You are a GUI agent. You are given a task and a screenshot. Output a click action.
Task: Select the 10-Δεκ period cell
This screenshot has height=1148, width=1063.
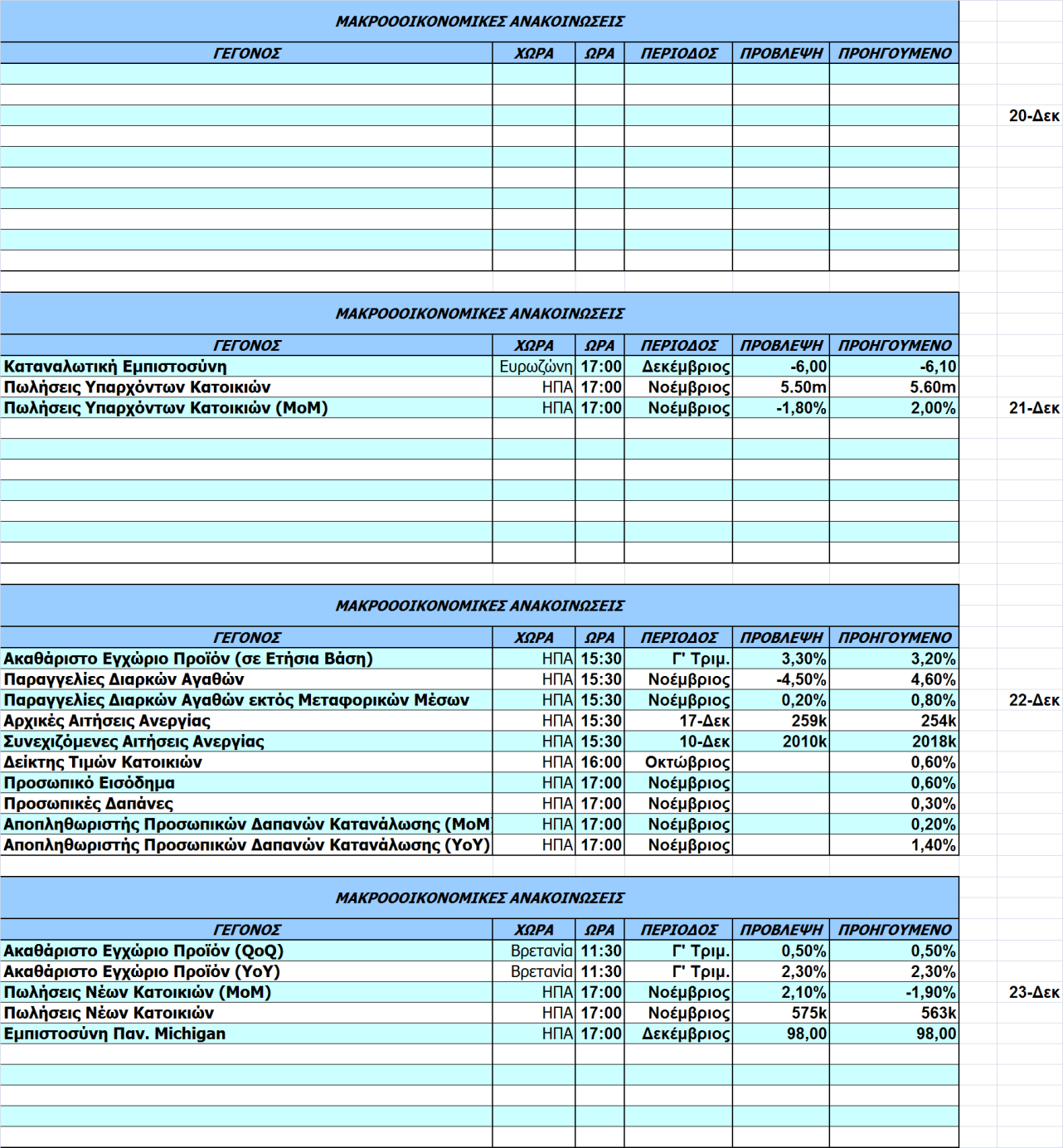click(678, 742)
